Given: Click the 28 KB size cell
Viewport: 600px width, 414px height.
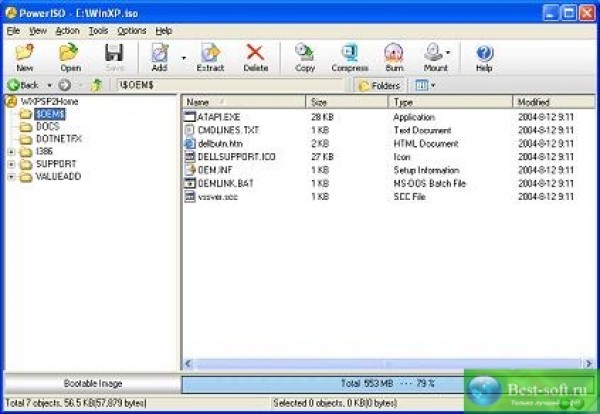Looking at the screenshot, I should point(322,117).
